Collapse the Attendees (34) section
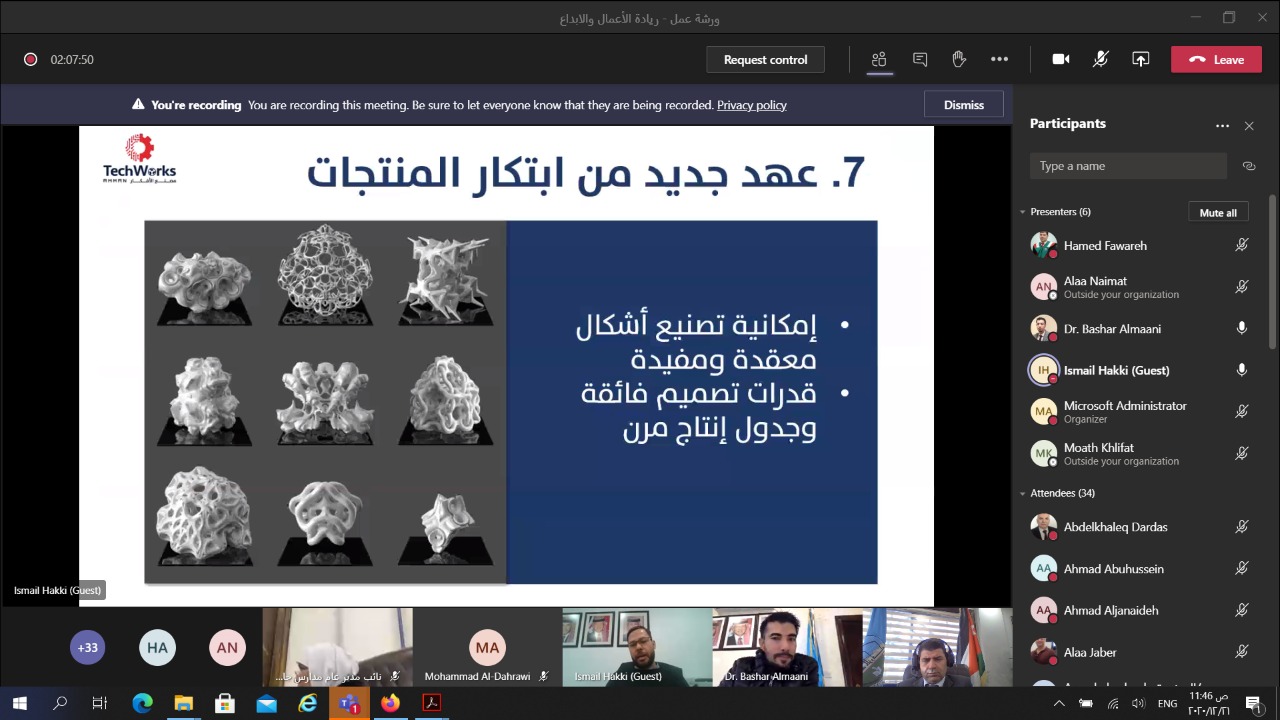Viewport: 1280px width, 720px height. pos(1022,492)
